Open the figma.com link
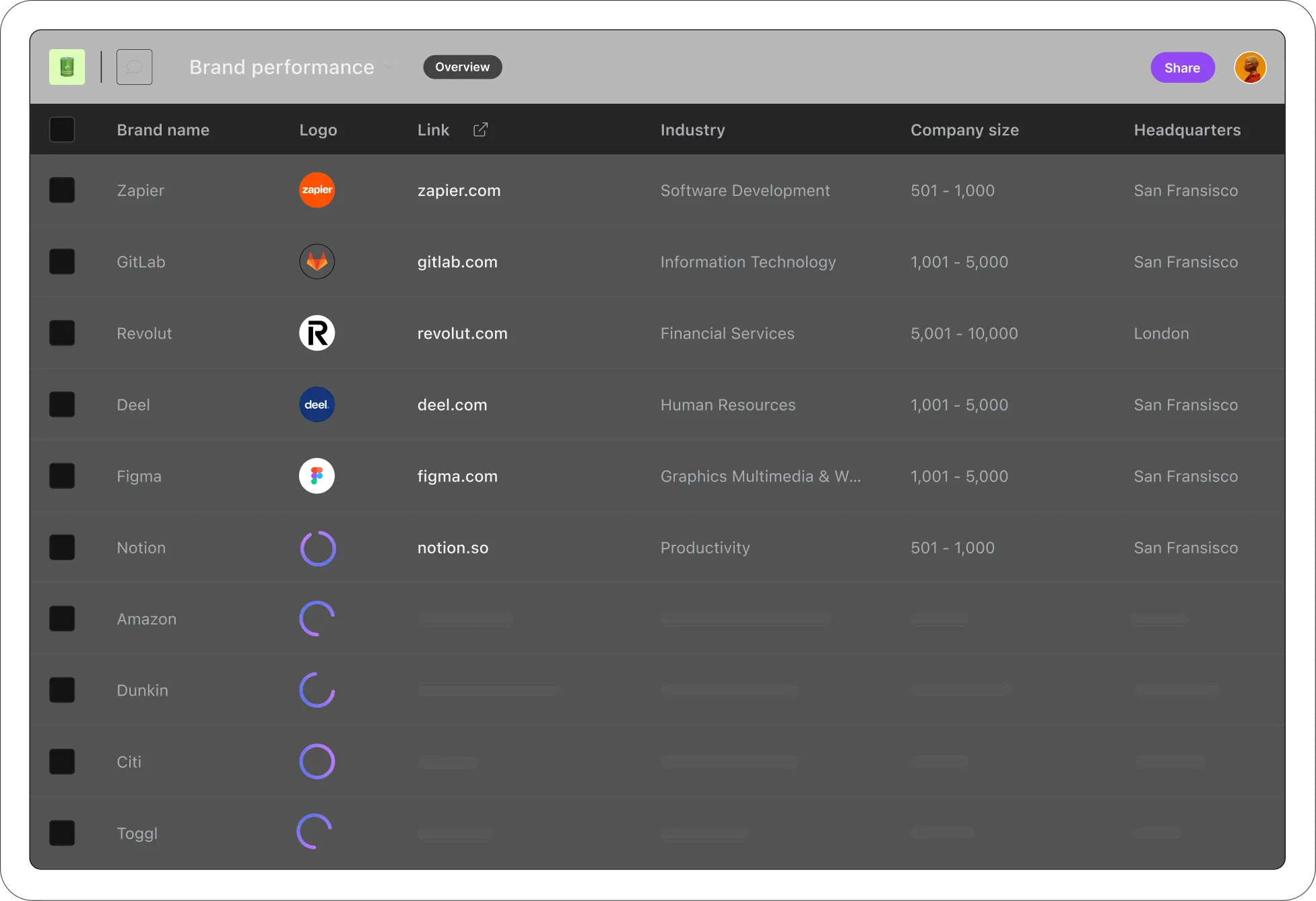 point(457,476)
